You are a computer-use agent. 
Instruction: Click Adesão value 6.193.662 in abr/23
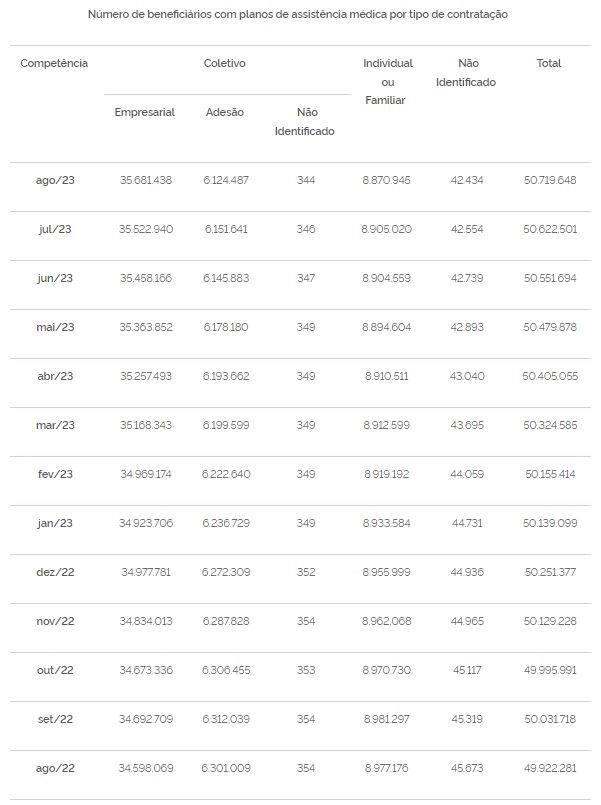click(x=226, y=376)
